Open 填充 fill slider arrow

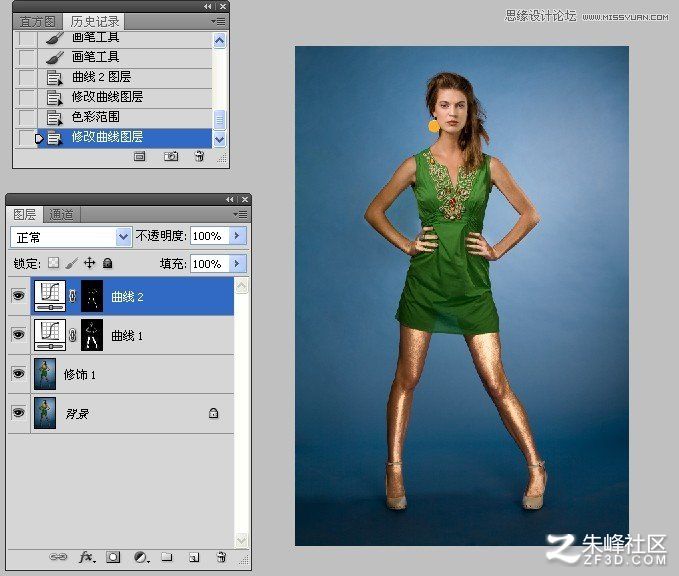238,264
